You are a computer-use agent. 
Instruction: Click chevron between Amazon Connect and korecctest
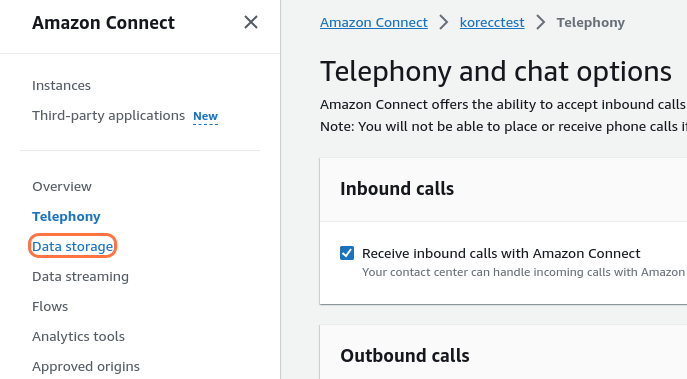point(444,22)
